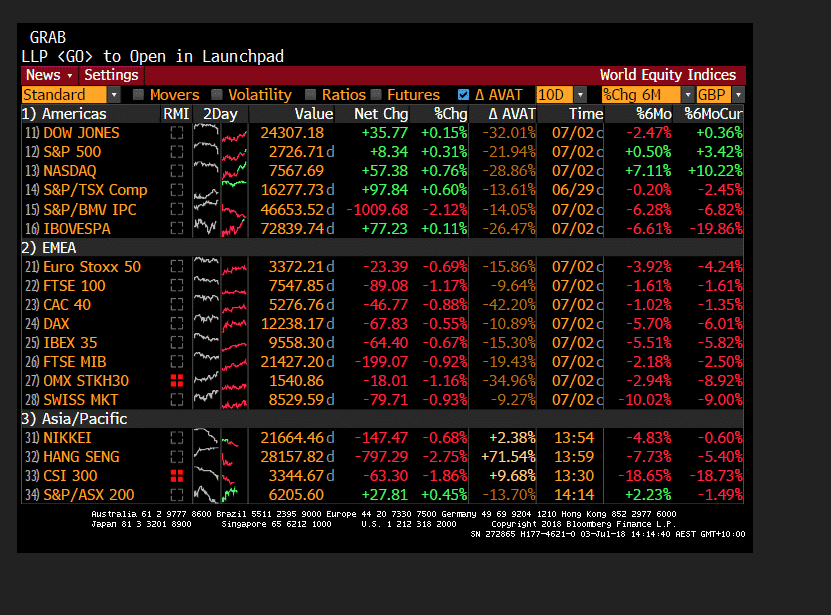
Task: Open the 2Day sparkline chart for NASDAQ
Action: click(219, 171)
